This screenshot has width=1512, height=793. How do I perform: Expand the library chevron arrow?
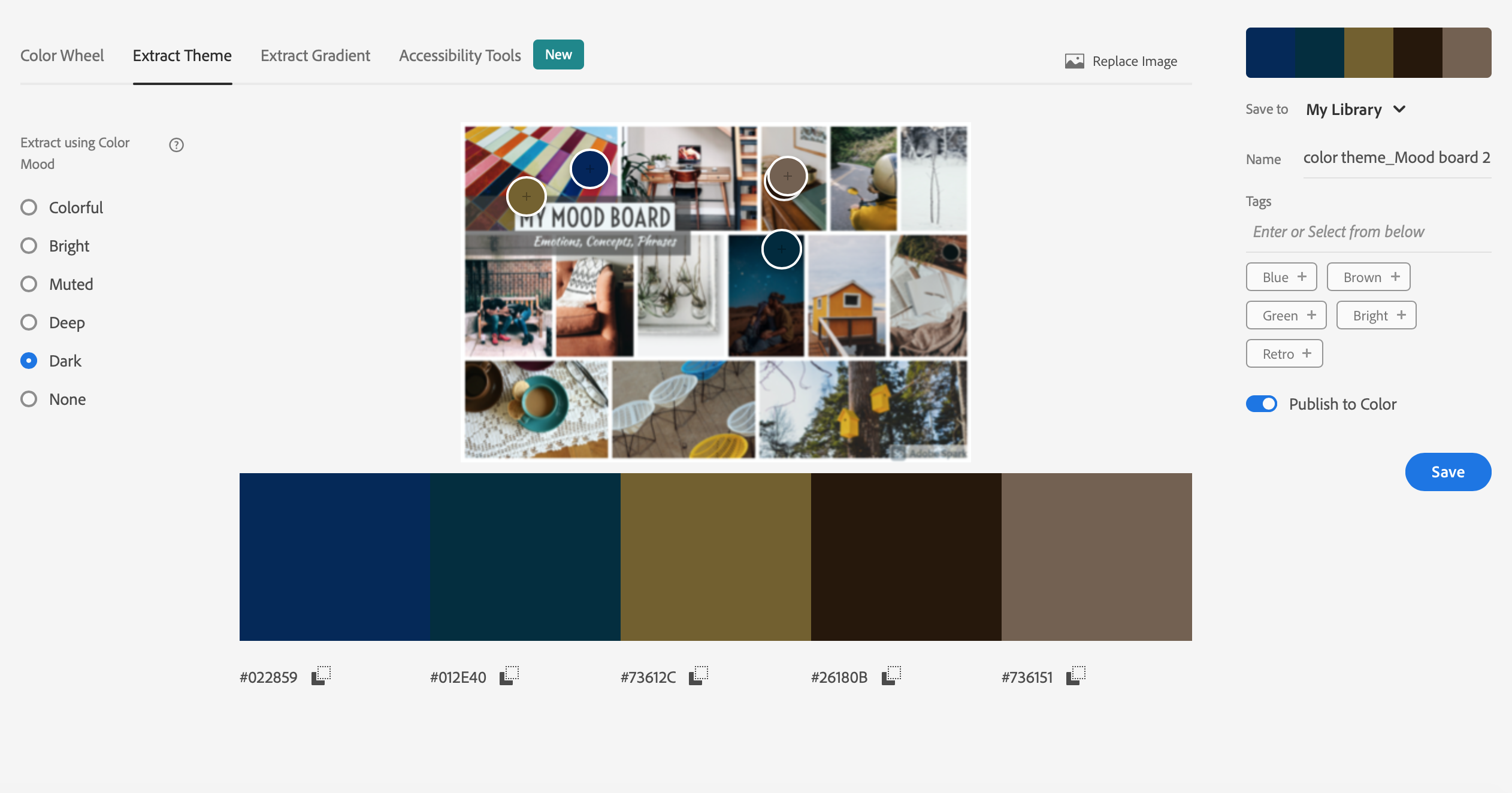(x=1399, y=109)
